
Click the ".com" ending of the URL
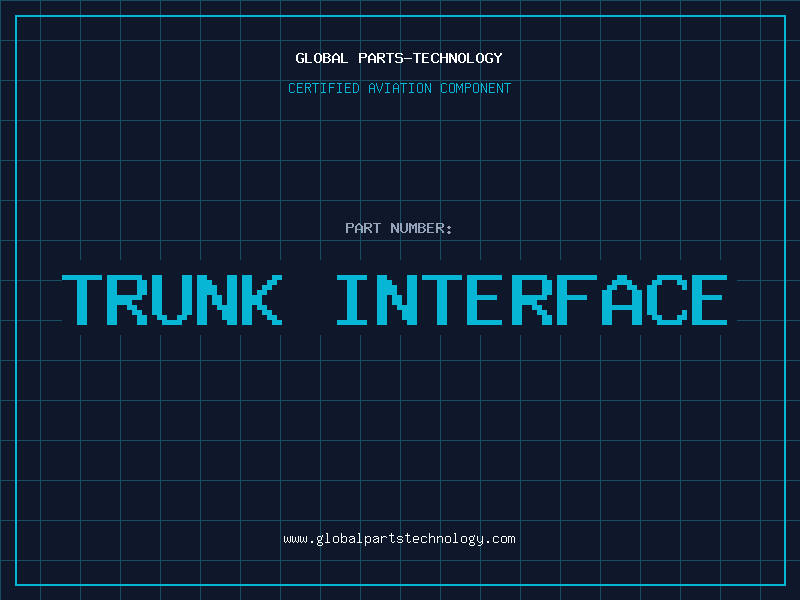[501, 539]
